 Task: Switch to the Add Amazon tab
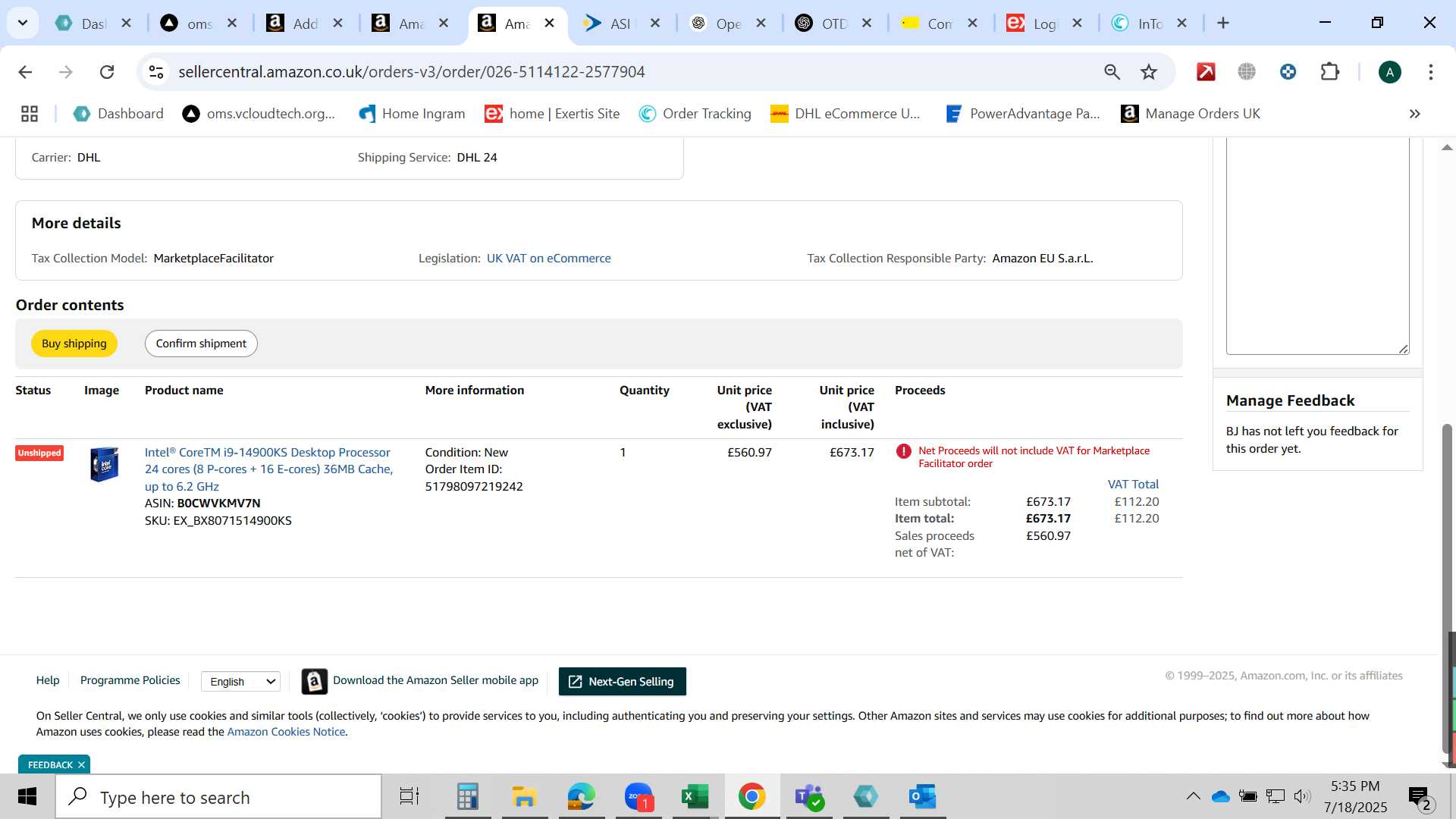tap(306, 24)
